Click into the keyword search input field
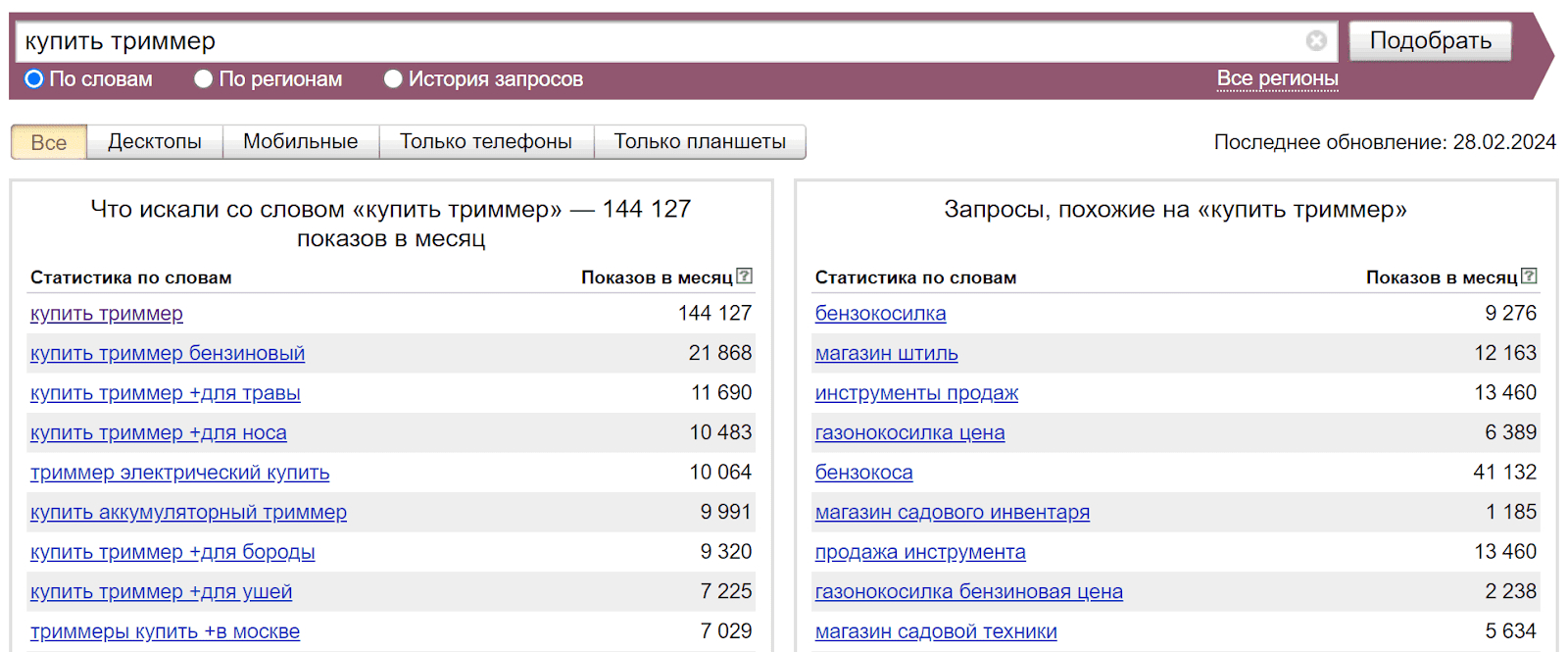This screenshot has height=652, width=1568. 657,41
